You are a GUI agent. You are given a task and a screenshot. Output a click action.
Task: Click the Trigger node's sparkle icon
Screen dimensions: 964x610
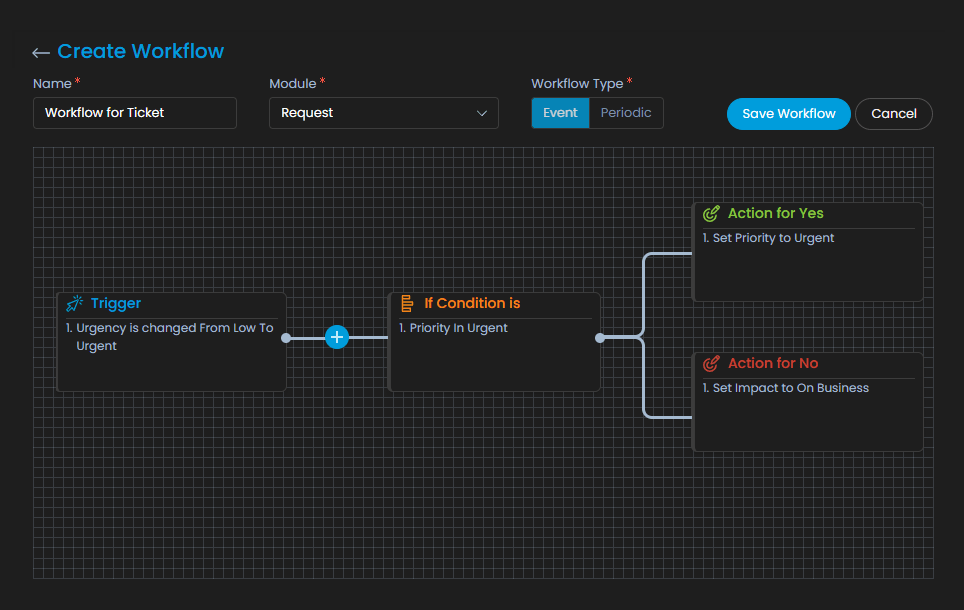pyautogui.click(x=74, y=303)
